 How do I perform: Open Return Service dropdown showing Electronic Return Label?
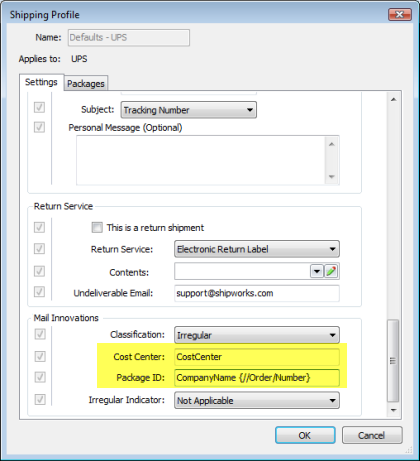pyautogui.click(x=257, y=249)
